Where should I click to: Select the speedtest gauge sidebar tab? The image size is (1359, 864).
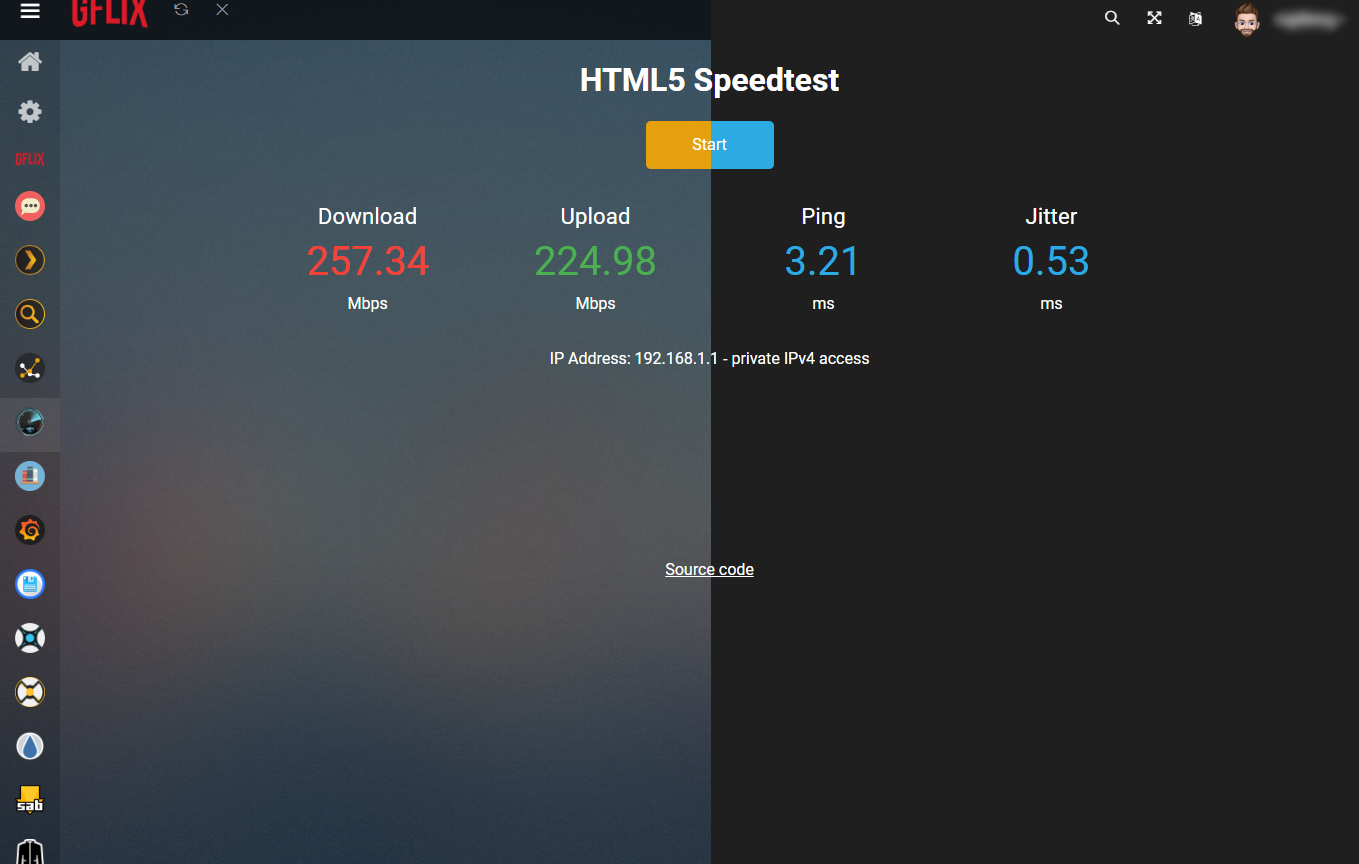30,423
